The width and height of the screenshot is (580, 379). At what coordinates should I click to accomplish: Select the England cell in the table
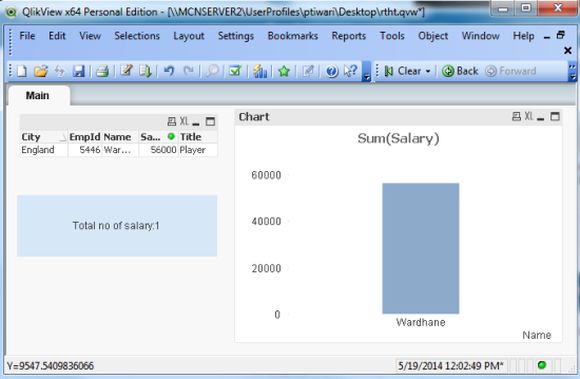pyautogui.click(x=44, y=150)
